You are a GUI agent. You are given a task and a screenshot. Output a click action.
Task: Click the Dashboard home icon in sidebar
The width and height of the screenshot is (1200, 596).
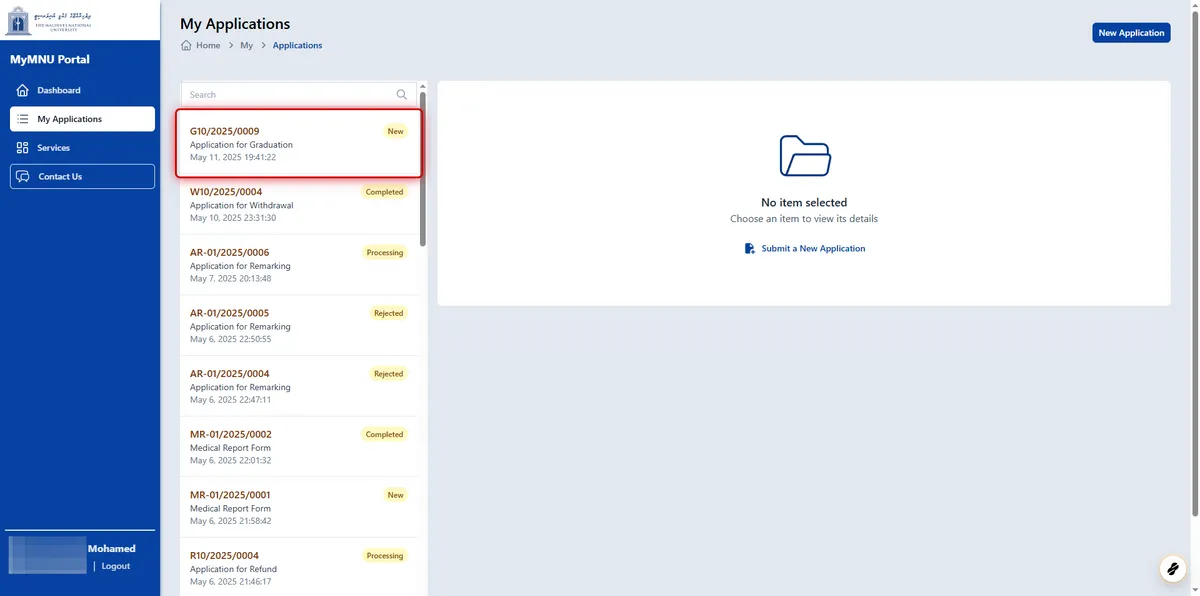pyautogui.click(x=23, y=90)
